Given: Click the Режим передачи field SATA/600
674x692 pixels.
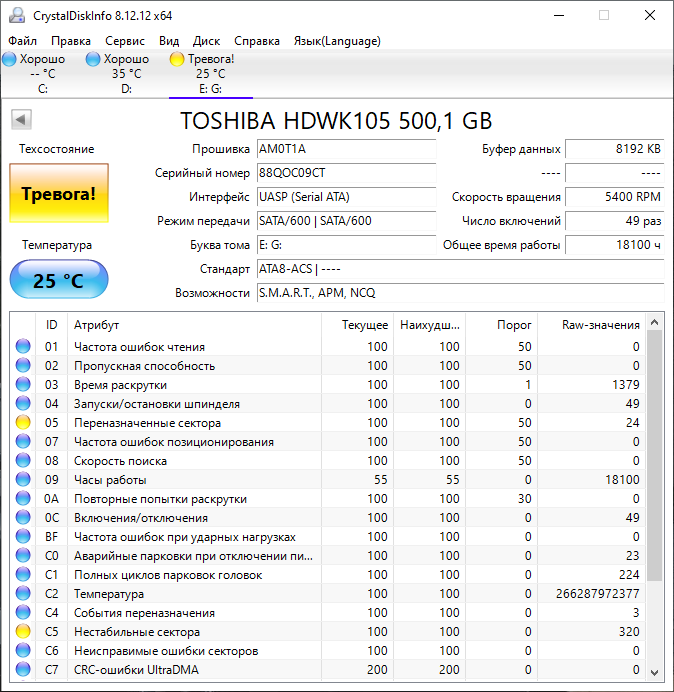Looking at the screenshot, I should [346, 221].
